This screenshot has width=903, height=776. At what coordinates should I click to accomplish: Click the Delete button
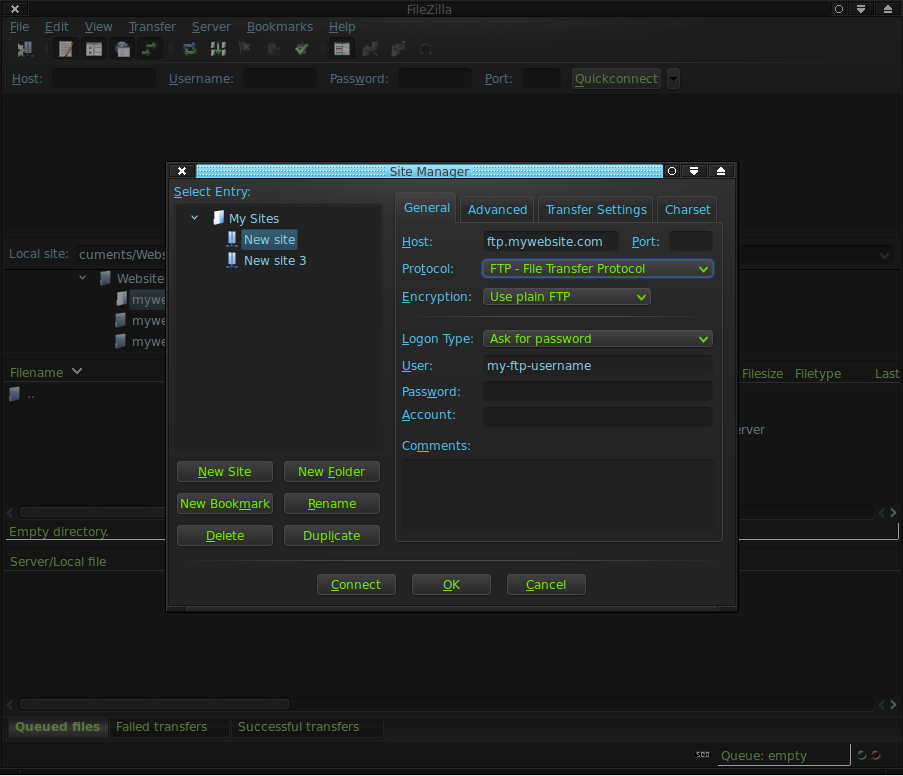(225, 535)
